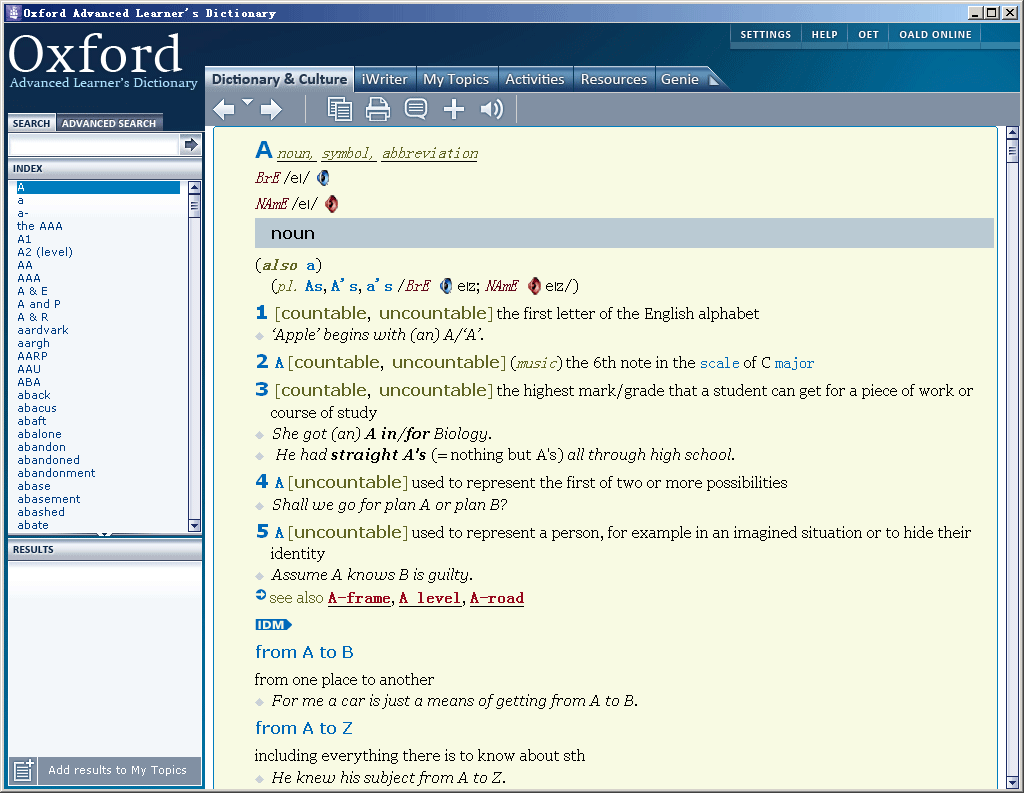Select 'abacus' in the index
The width and height of the screenshot is (1024, 793).
37,408
